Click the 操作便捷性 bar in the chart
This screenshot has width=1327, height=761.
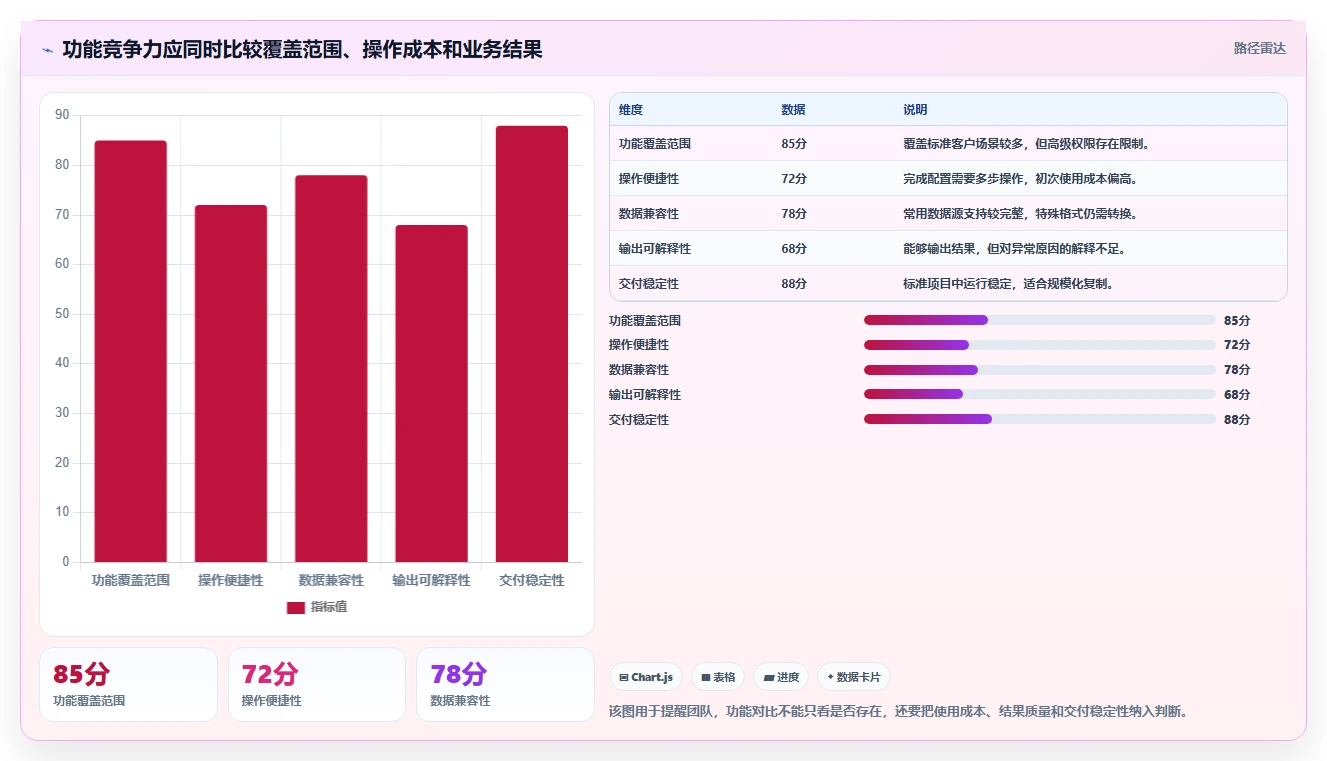pyautogui.click(x=231, y=383)
